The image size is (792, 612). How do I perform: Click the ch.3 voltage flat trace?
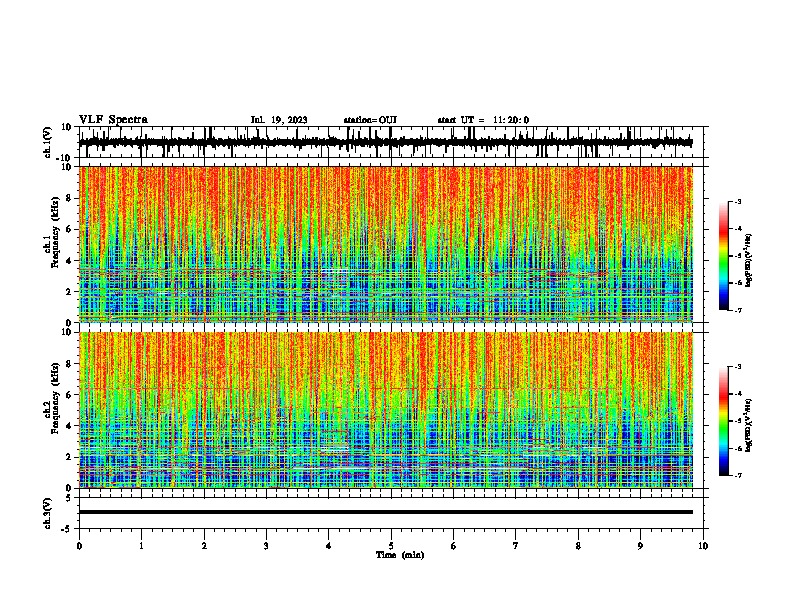pos(386,512)
